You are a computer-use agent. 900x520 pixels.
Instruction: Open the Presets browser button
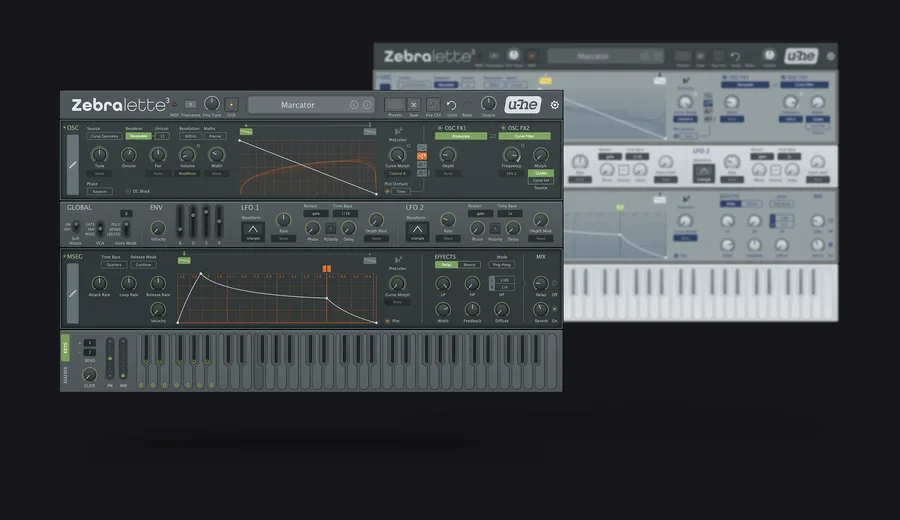394,104
